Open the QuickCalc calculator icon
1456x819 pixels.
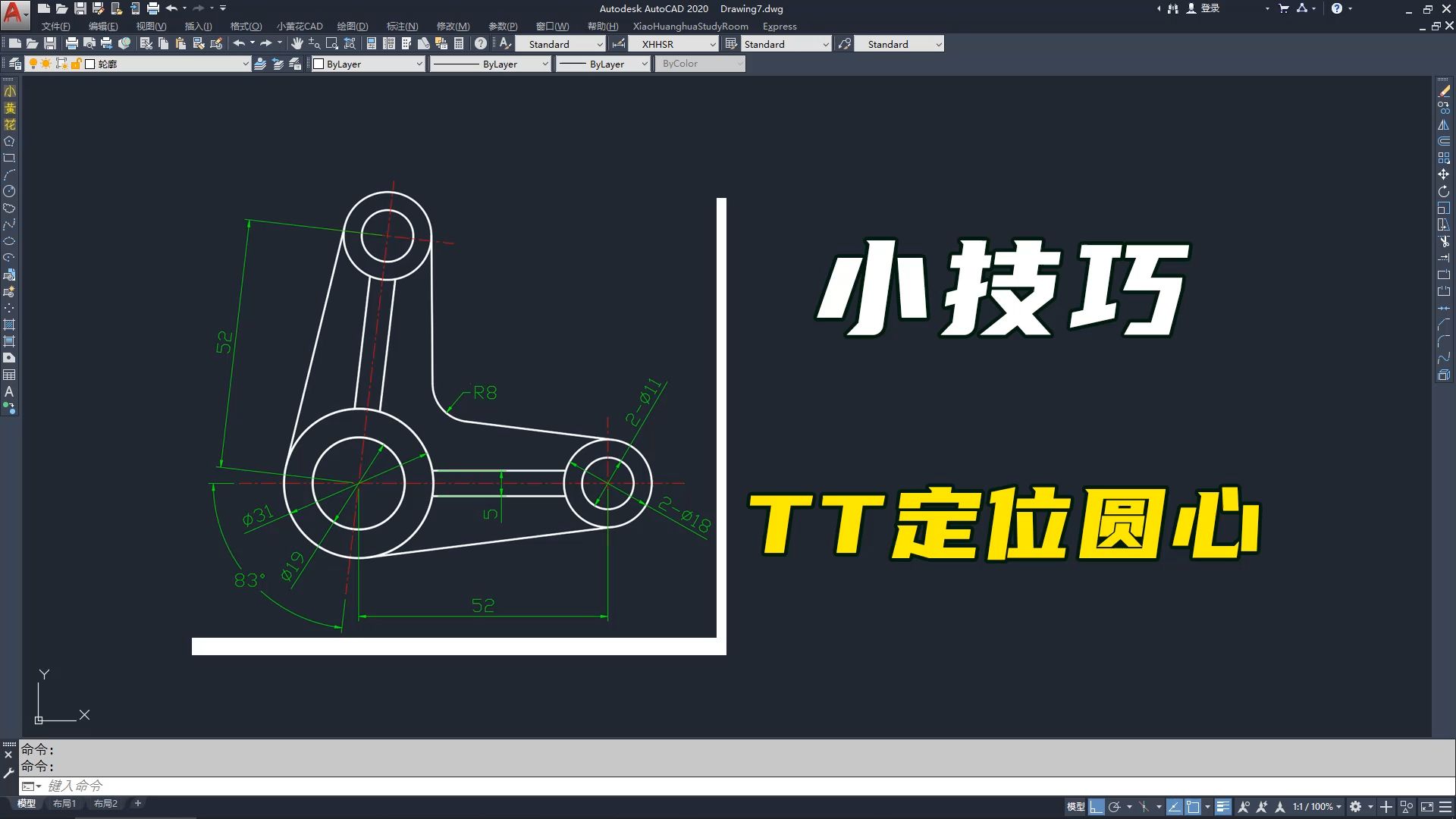coord(460,43)
